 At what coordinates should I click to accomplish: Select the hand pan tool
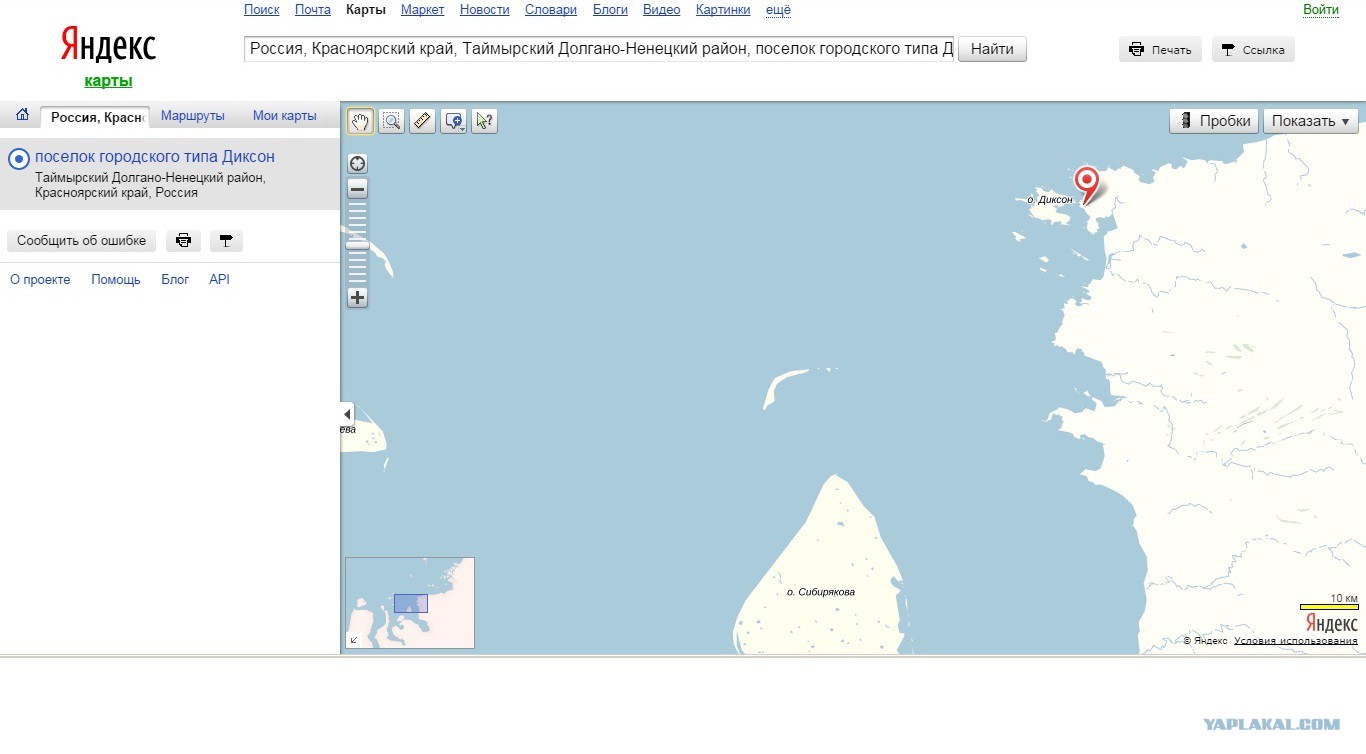pyautogui.click(x=360, y=121)
